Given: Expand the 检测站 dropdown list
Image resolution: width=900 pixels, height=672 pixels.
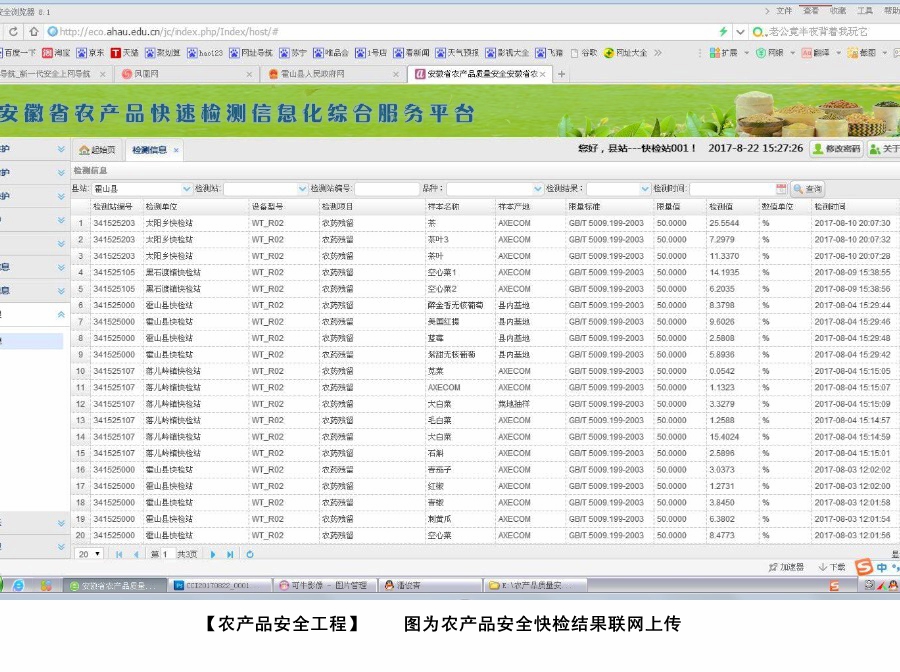Looking at the screenshot, I should [303, 189].
